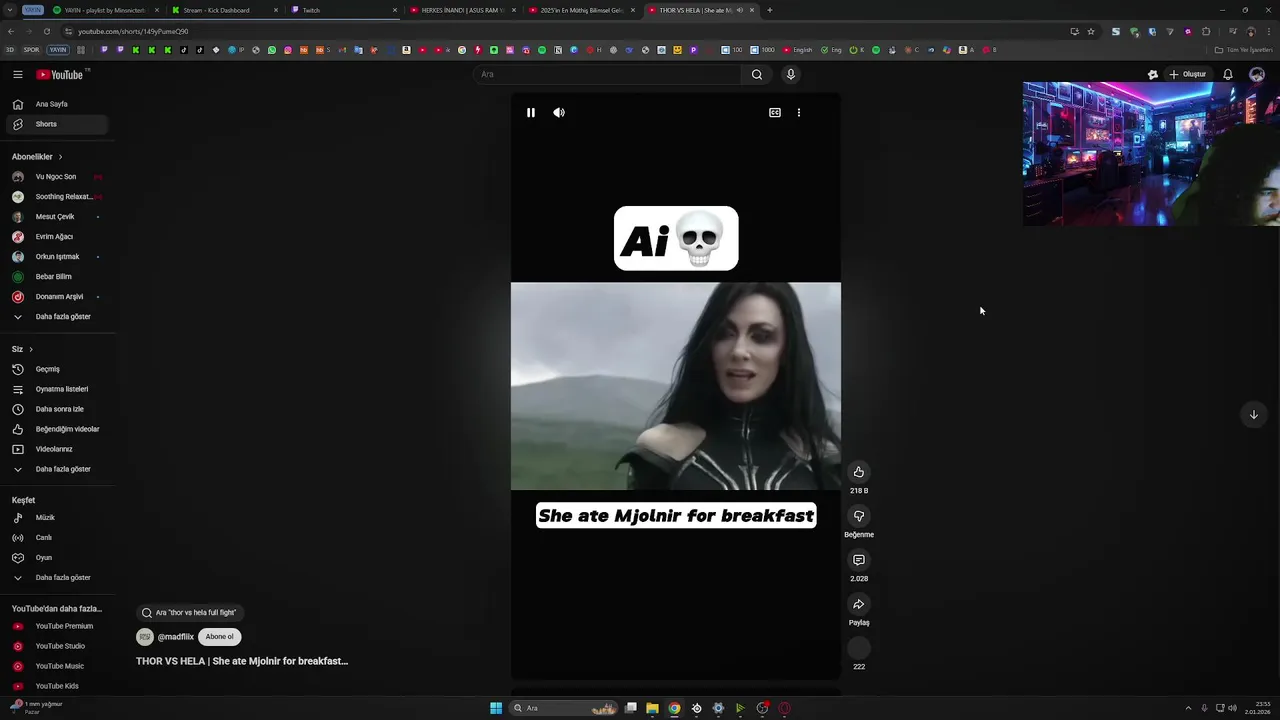The image size is (1280, 720).
Task: Open @madflix channel link
Action: click(x=175, y=637)
